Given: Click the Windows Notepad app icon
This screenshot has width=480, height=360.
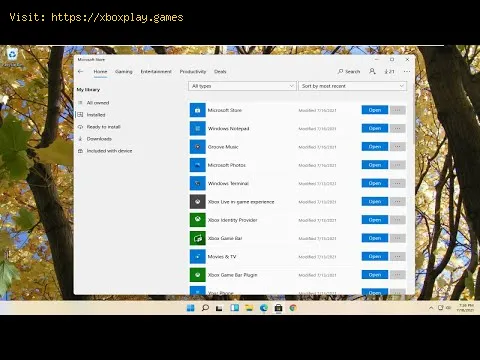Looking at the screenshot, I should 198,128.
